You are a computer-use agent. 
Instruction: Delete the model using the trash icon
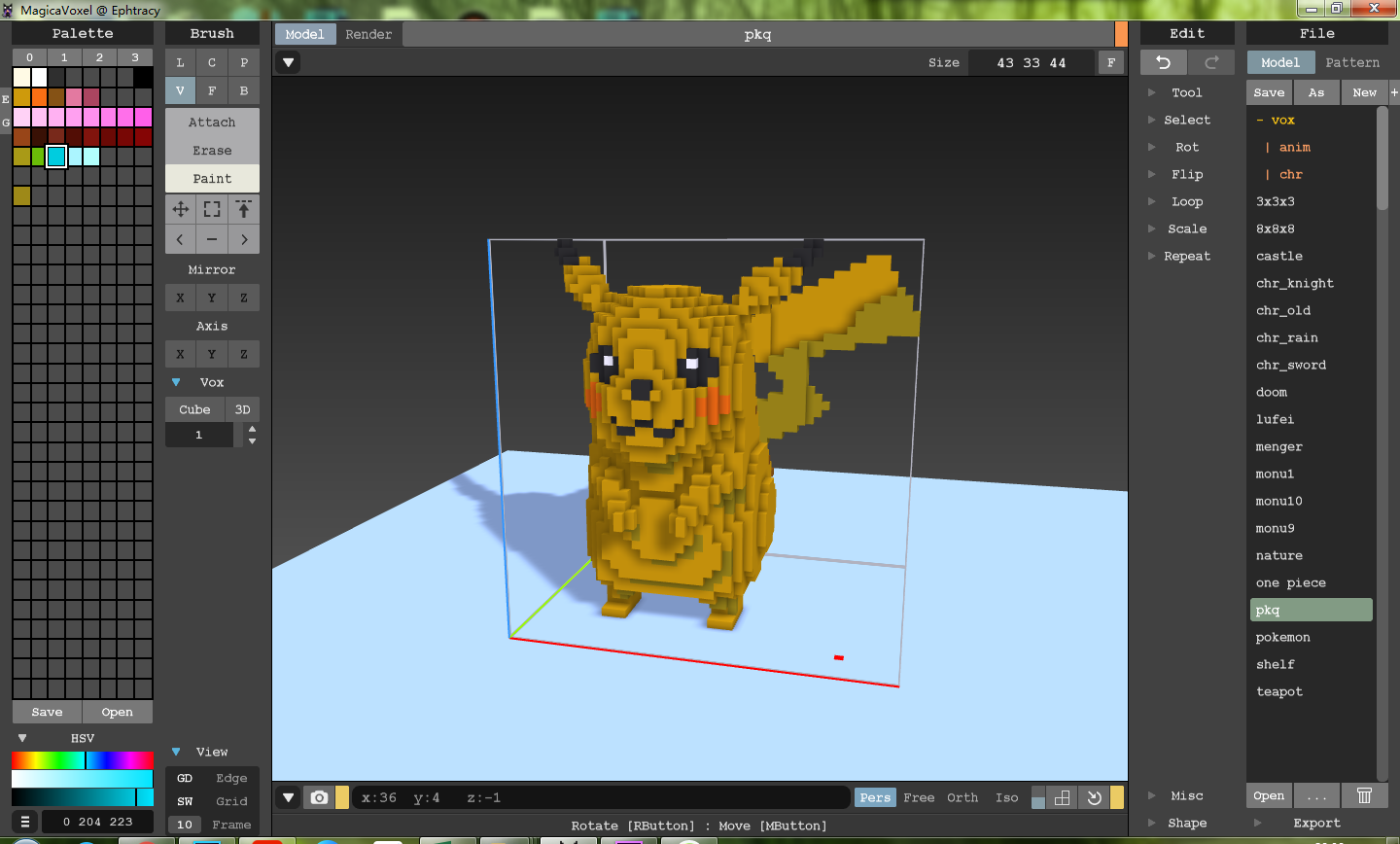(x=1365, y=795)
